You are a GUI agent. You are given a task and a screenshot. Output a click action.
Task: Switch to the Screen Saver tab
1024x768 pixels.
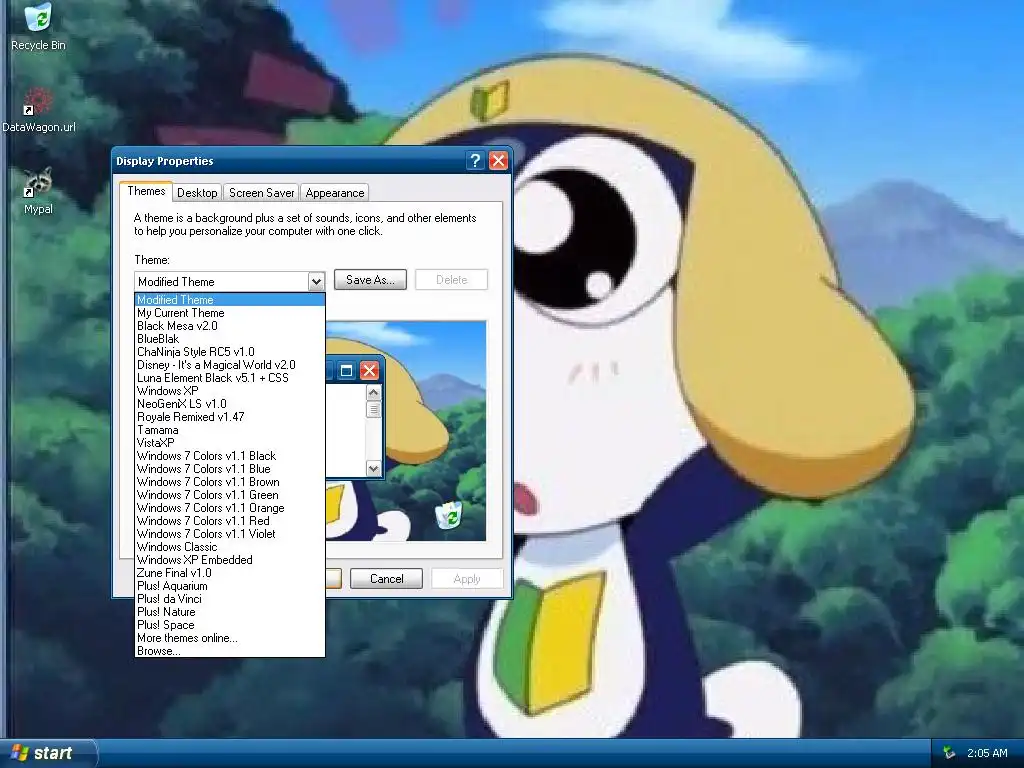(x=261, y=193)
